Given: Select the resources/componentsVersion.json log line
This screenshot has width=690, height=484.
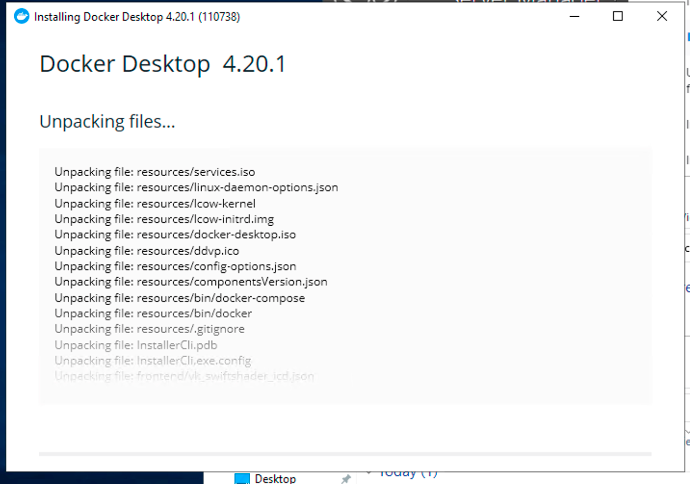Looking at the screenshot, I should [191, 282].
